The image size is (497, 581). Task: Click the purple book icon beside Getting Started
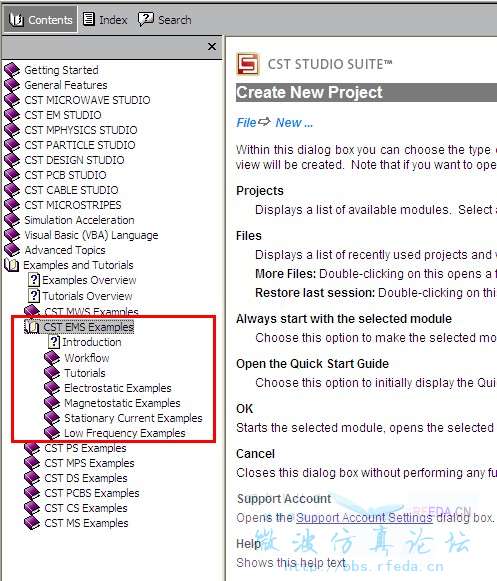pos(12,70)
